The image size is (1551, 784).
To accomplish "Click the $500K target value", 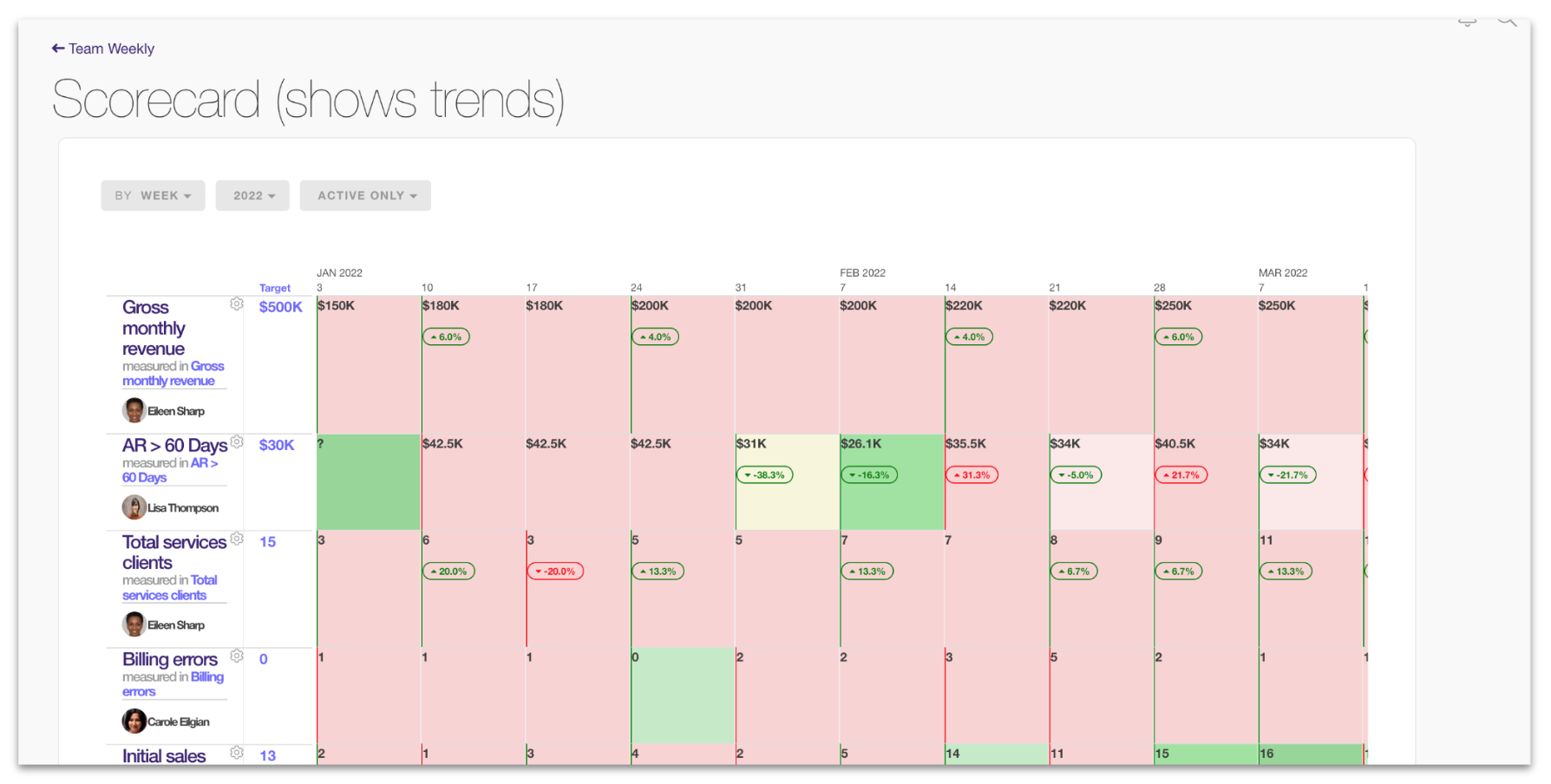I will coord(280,307).
